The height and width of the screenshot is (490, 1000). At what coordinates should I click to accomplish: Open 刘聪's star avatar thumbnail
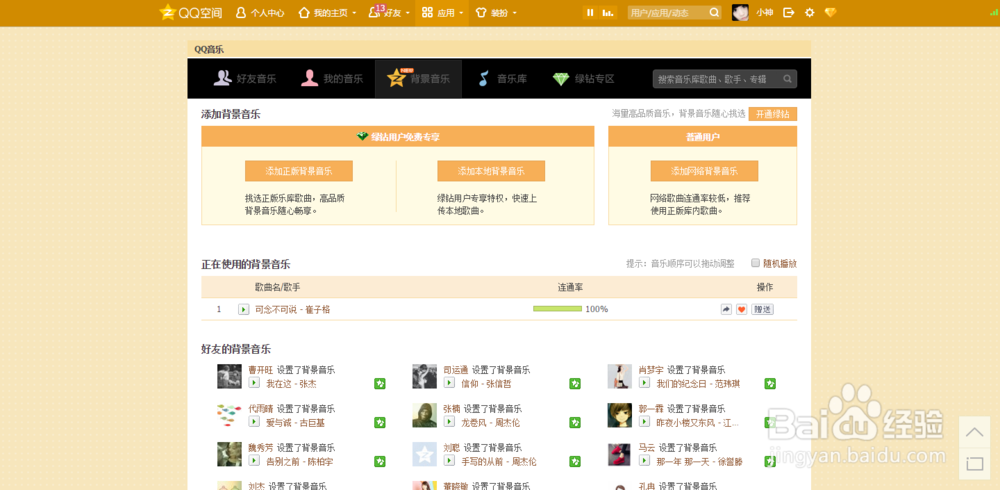click(425, 454)
